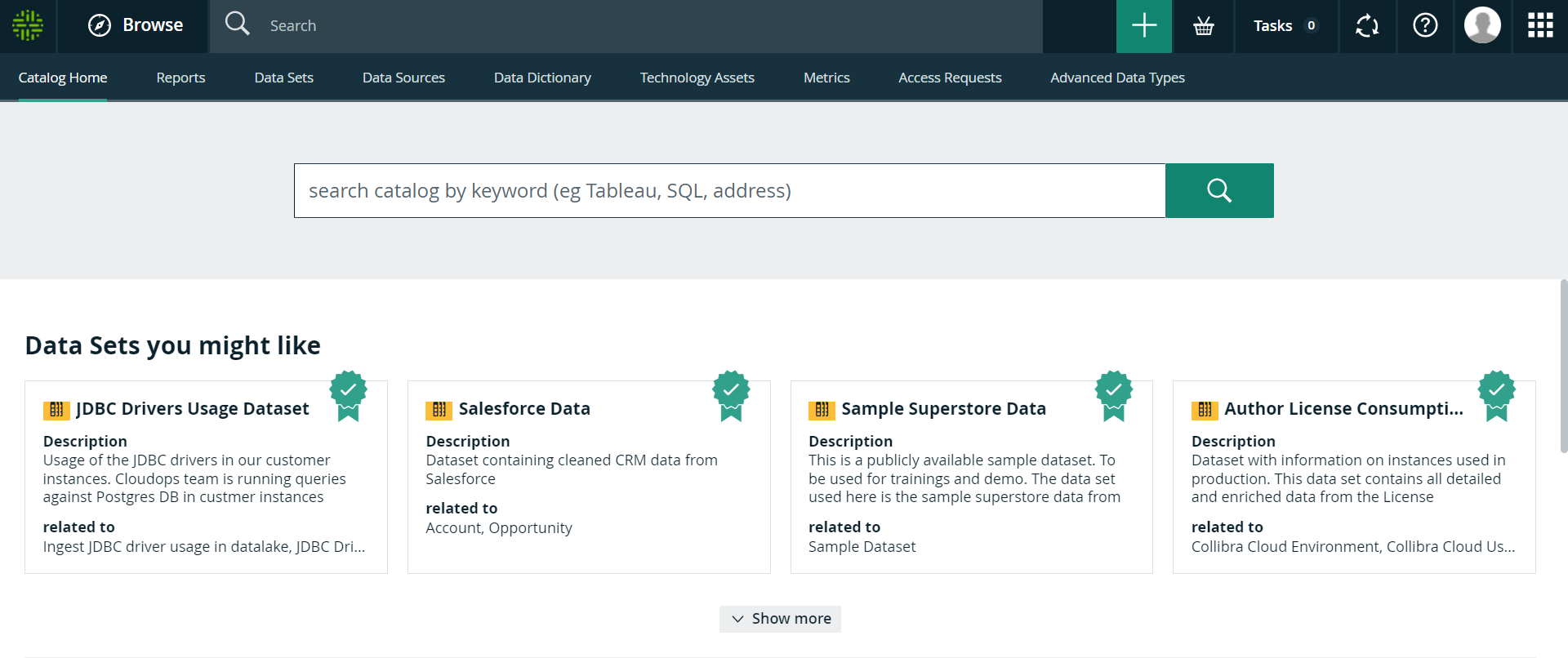Click the refresh activities icon
This screenshot has width=1568, height=658.
1366,26
